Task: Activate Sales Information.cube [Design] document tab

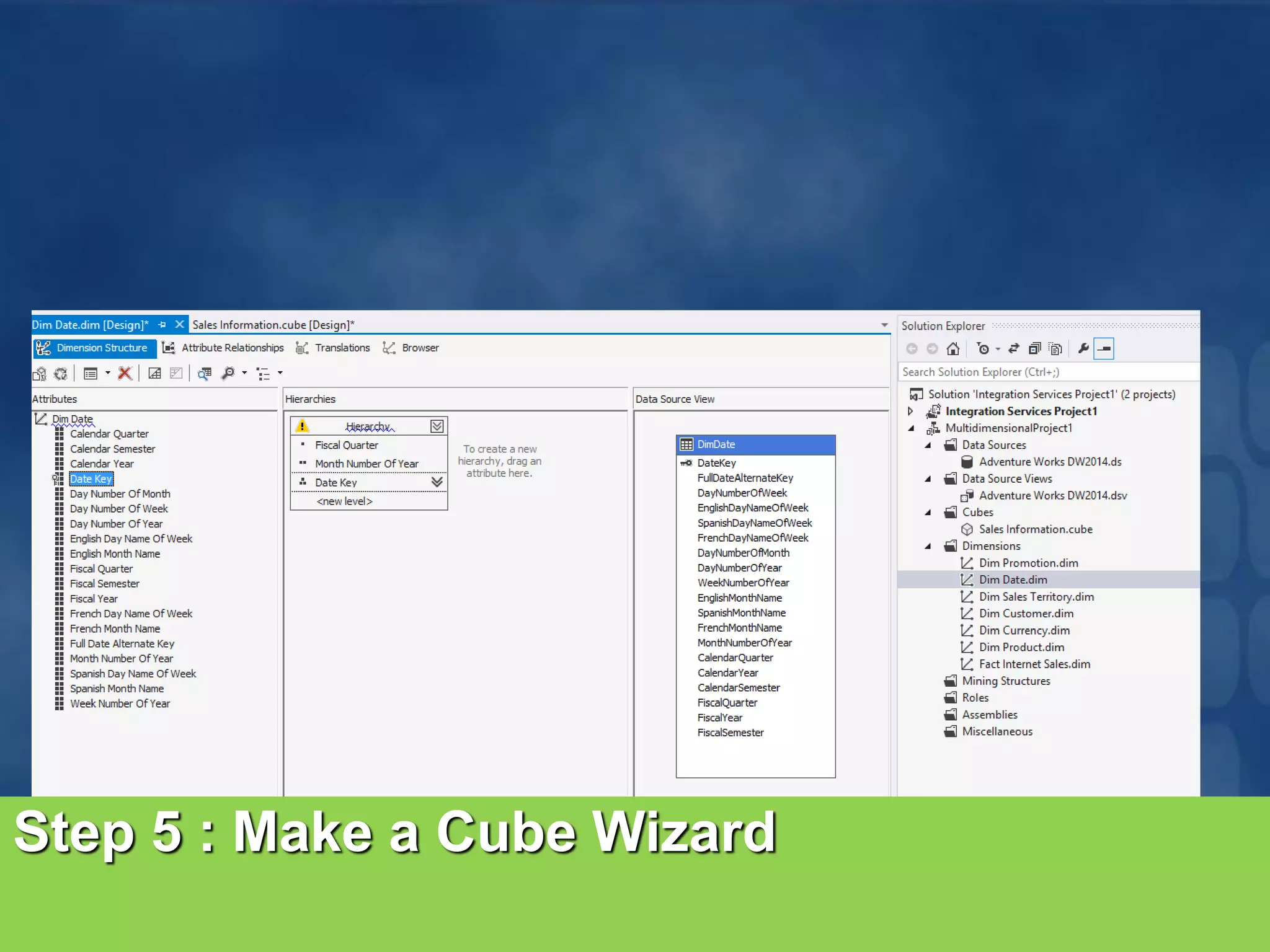Action: (x=273, y=325)
